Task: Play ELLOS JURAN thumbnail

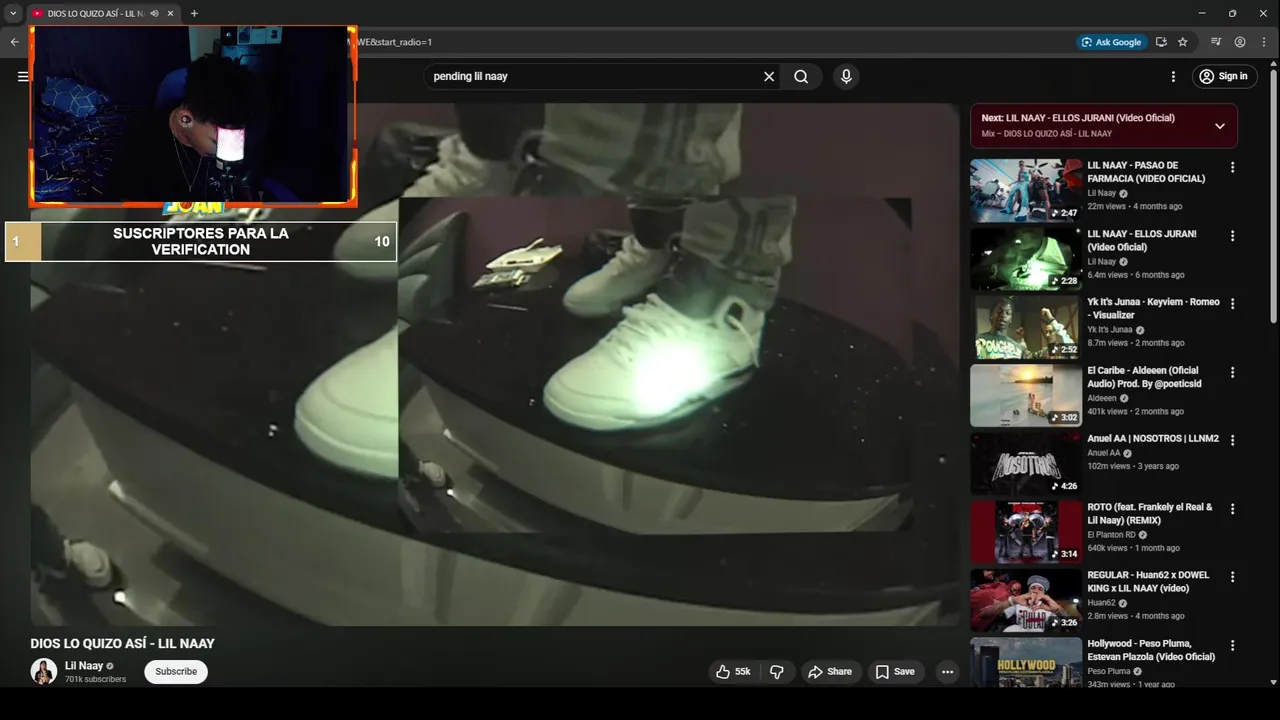Action: click(1026, 259)
